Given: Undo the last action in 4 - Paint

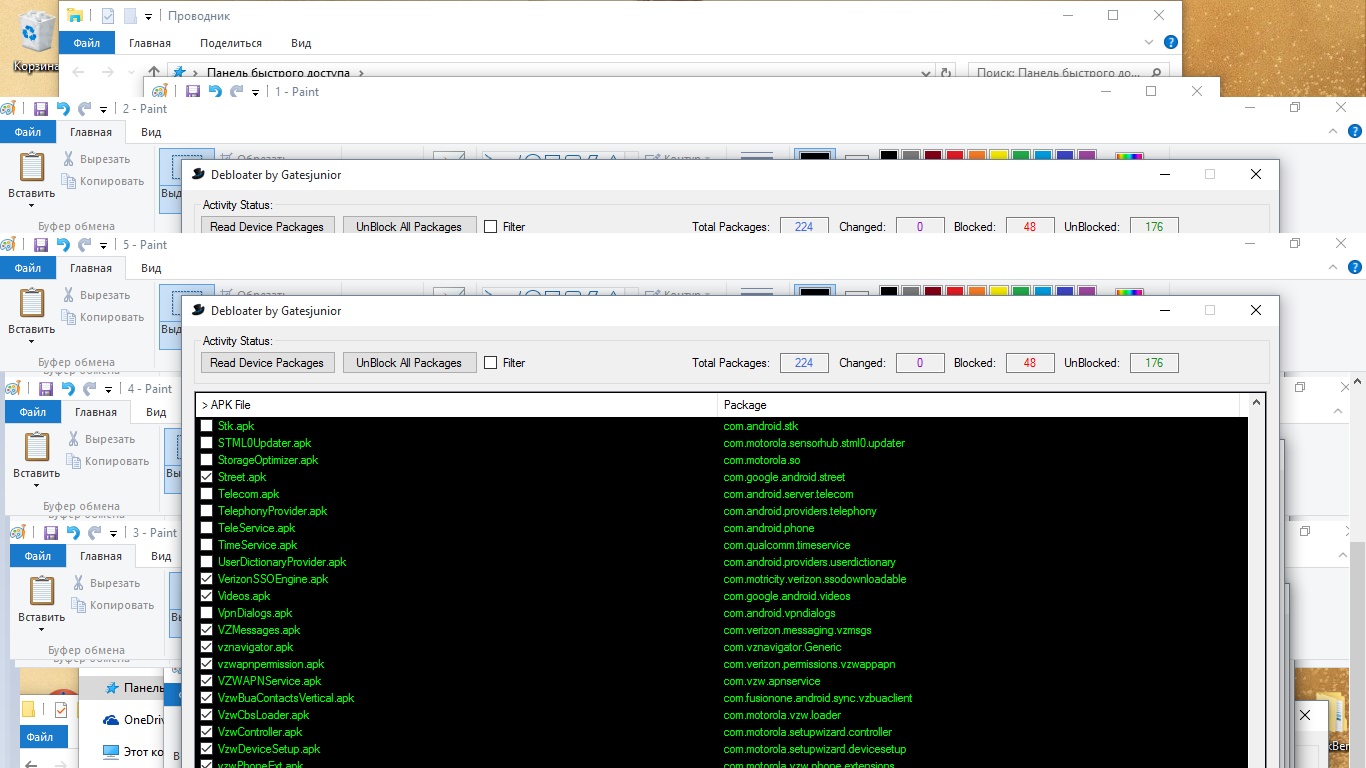Looking at the screenshot, I should tap(69, 388).
